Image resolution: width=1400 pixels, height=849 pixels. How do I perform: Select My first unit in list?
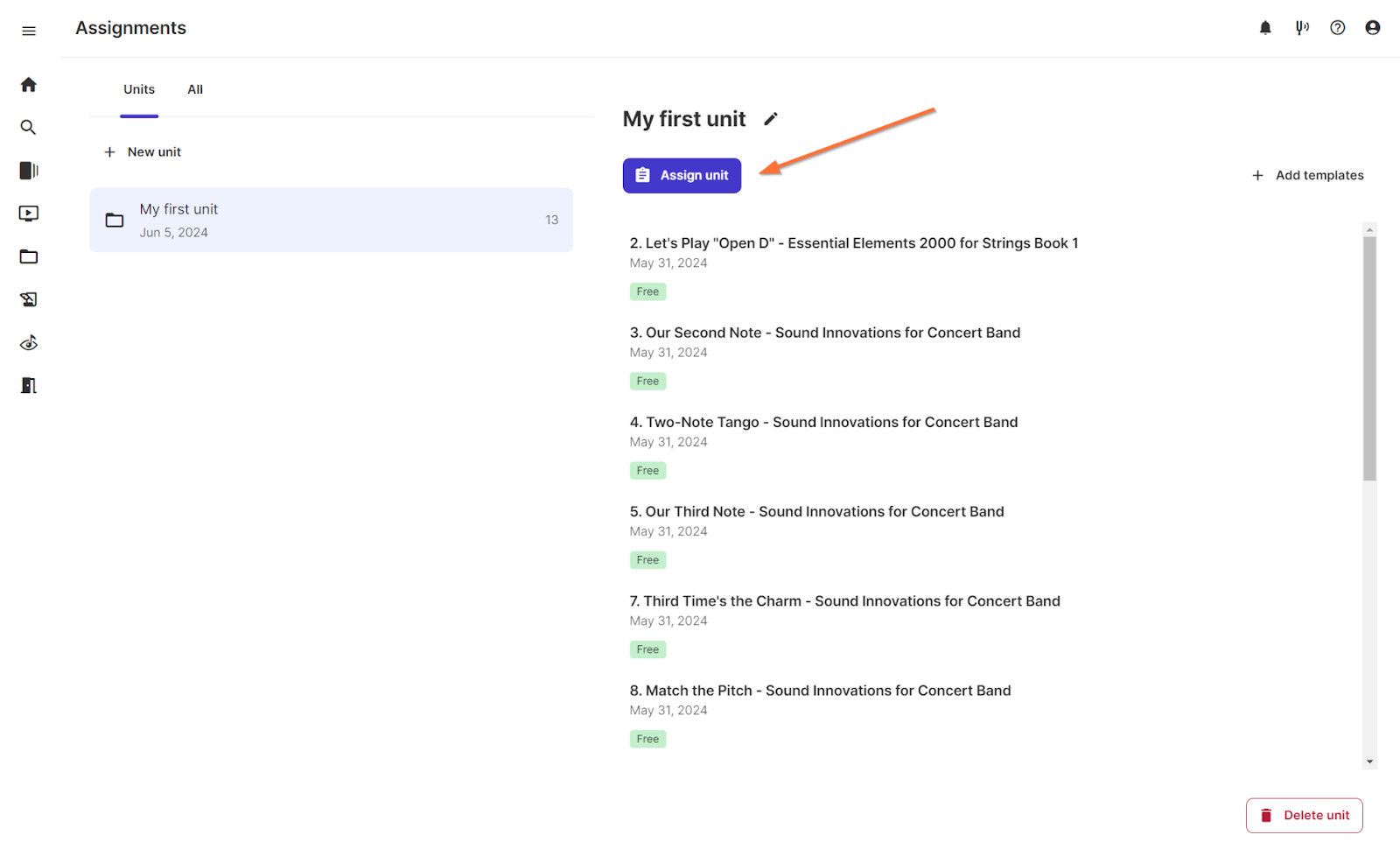pos(331,220)
